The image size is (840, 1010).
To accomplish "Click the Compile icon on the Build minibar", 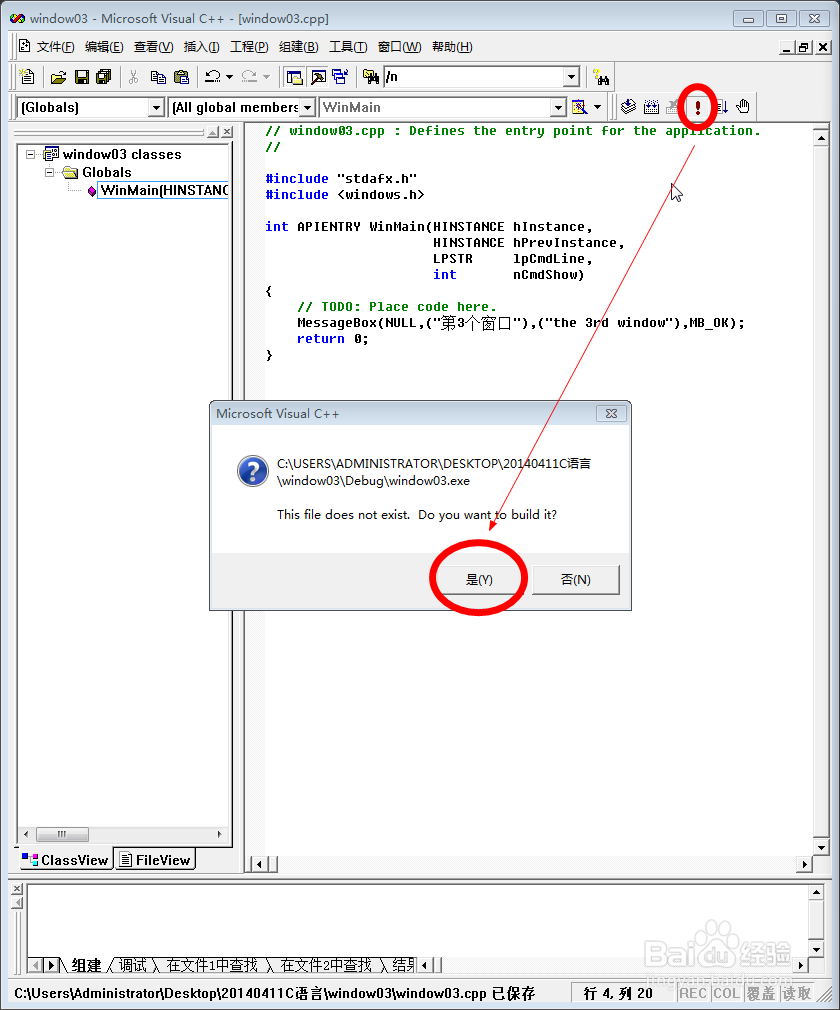I will (x=628, y=107).
